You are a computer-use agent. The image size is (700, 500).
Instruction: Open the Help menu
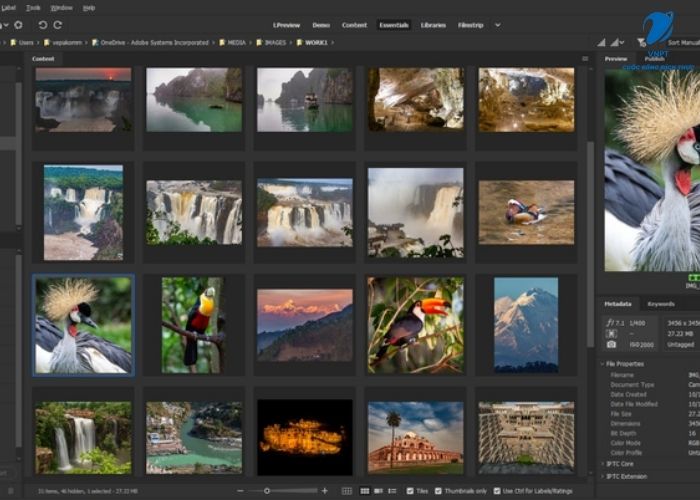click(89, 8)
